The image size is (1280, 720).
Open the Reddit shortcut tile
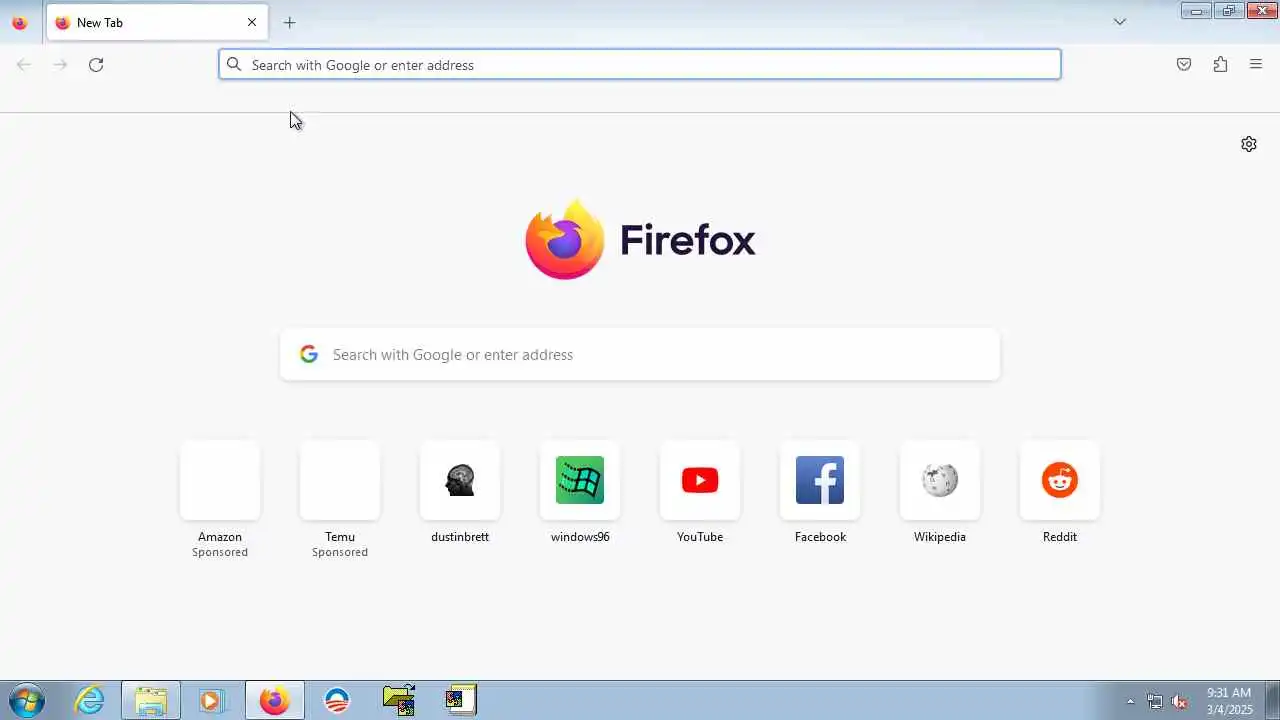[x=1060, y=481]
